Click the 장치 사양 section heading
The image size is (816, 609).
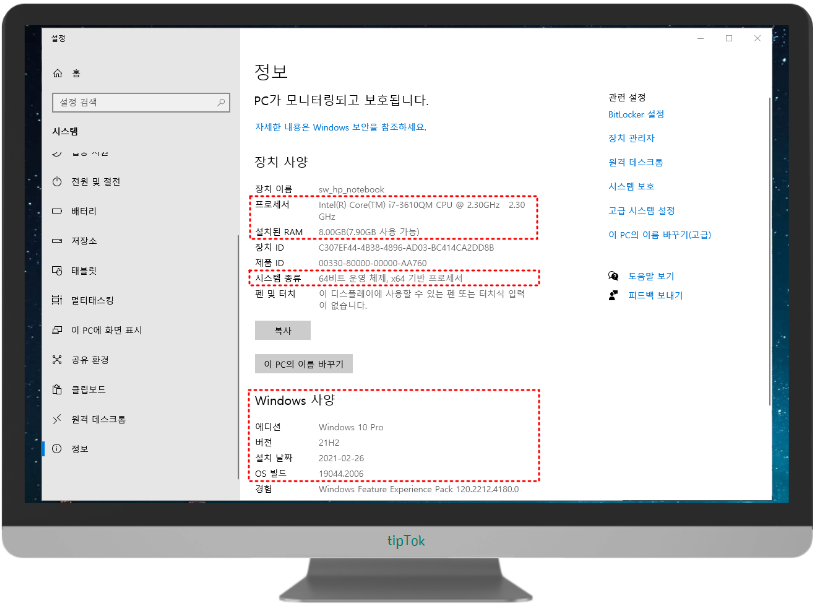pyautogui.click(x=281, y=162)
